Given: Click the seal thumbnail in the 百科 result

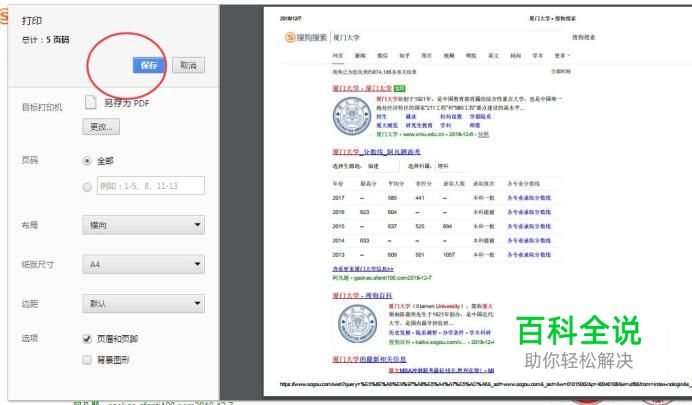Looking at the screenshot, I should pos(357,323).
